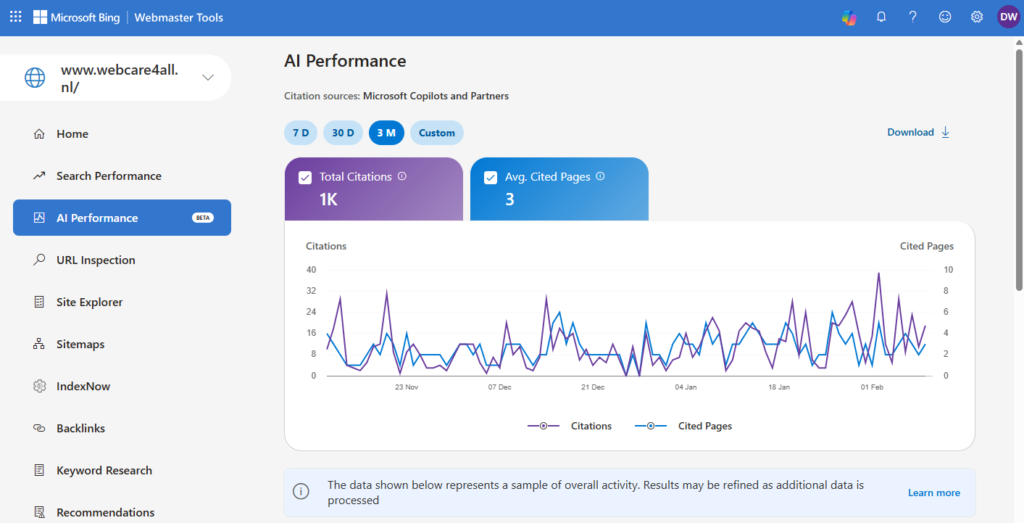Viewport: 1024px width, 523px height.
Task: Choose the Custom date range
Action: 437,133
